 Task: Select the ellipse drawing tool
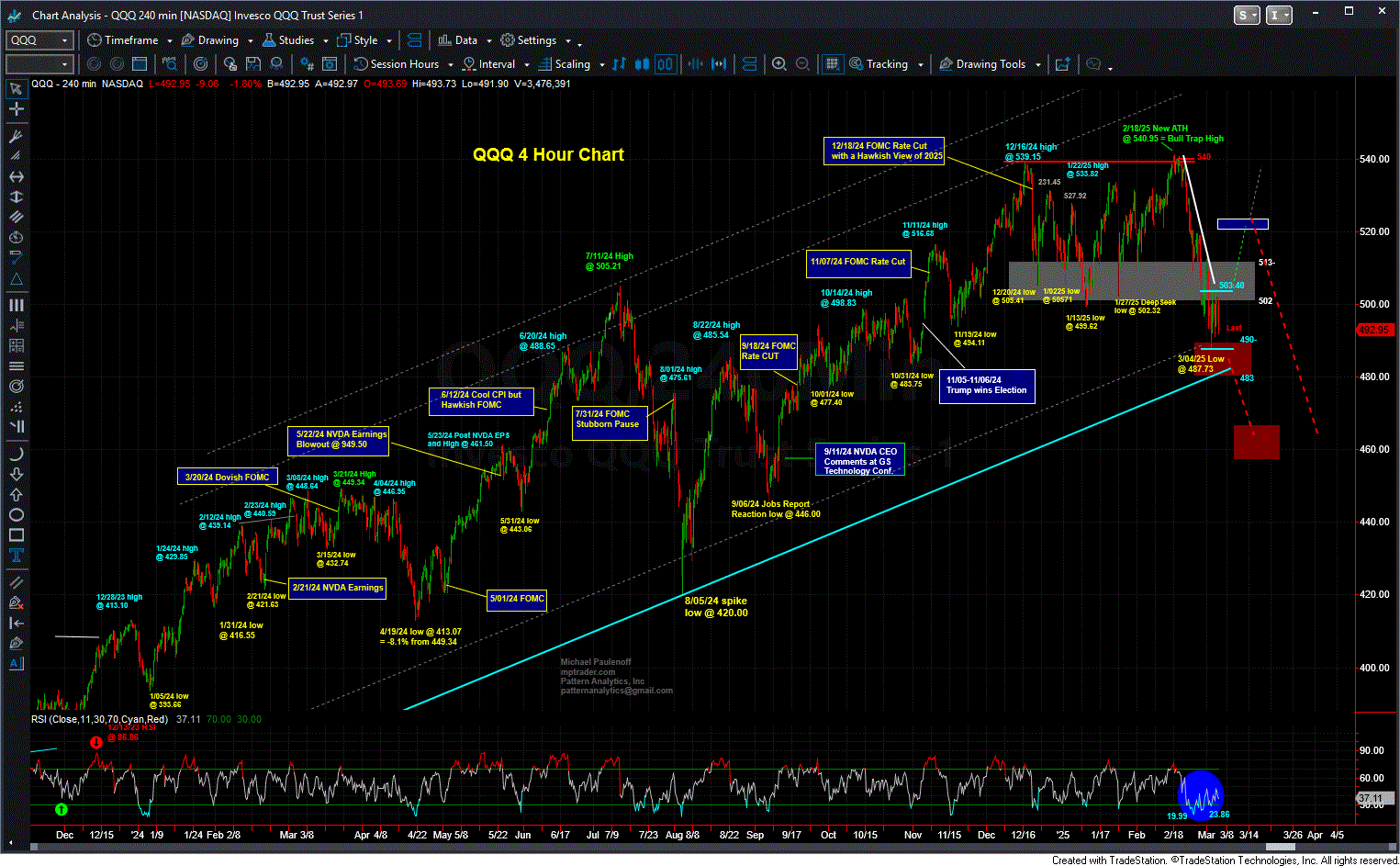pyautogui.click(x=16, y=514)
